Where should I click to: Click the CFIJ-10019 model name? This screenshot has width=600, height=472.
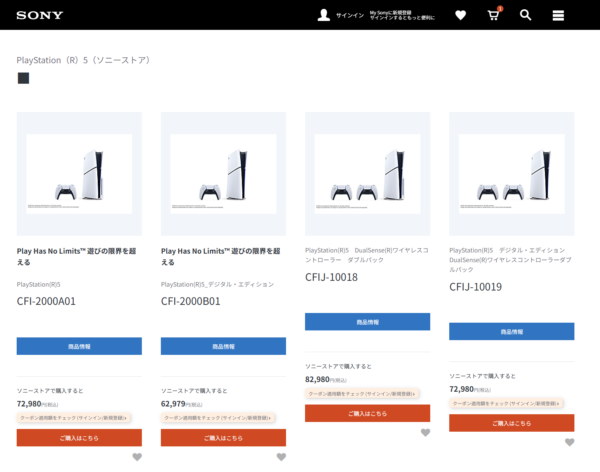point(476,287)
